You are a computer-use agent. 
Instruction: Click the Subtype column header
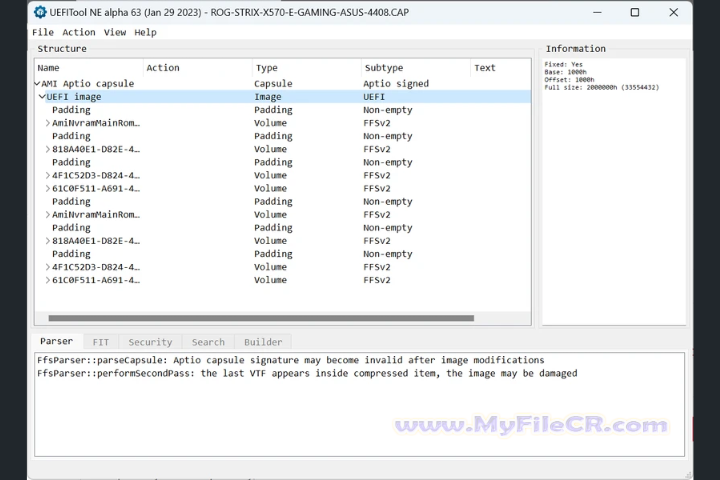click(384, 68)
